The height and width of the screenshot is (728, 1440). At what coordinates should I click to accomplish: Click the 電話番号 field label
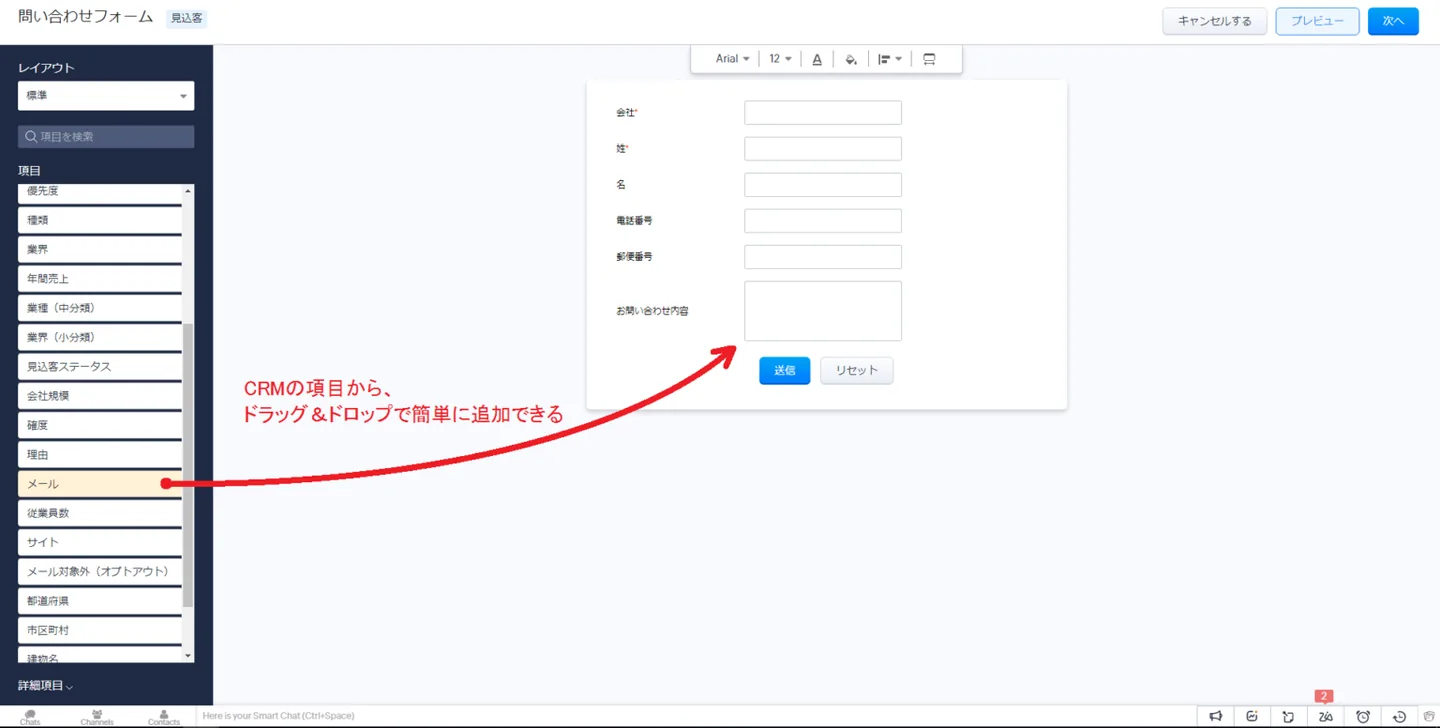pos(634,221)
